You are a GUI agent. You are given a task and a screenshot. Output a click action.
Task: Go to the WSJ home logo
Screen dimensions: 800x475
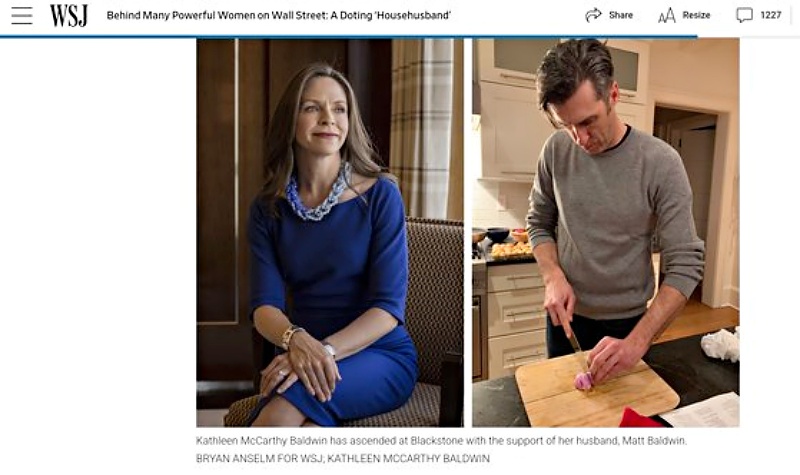point(69,15)
